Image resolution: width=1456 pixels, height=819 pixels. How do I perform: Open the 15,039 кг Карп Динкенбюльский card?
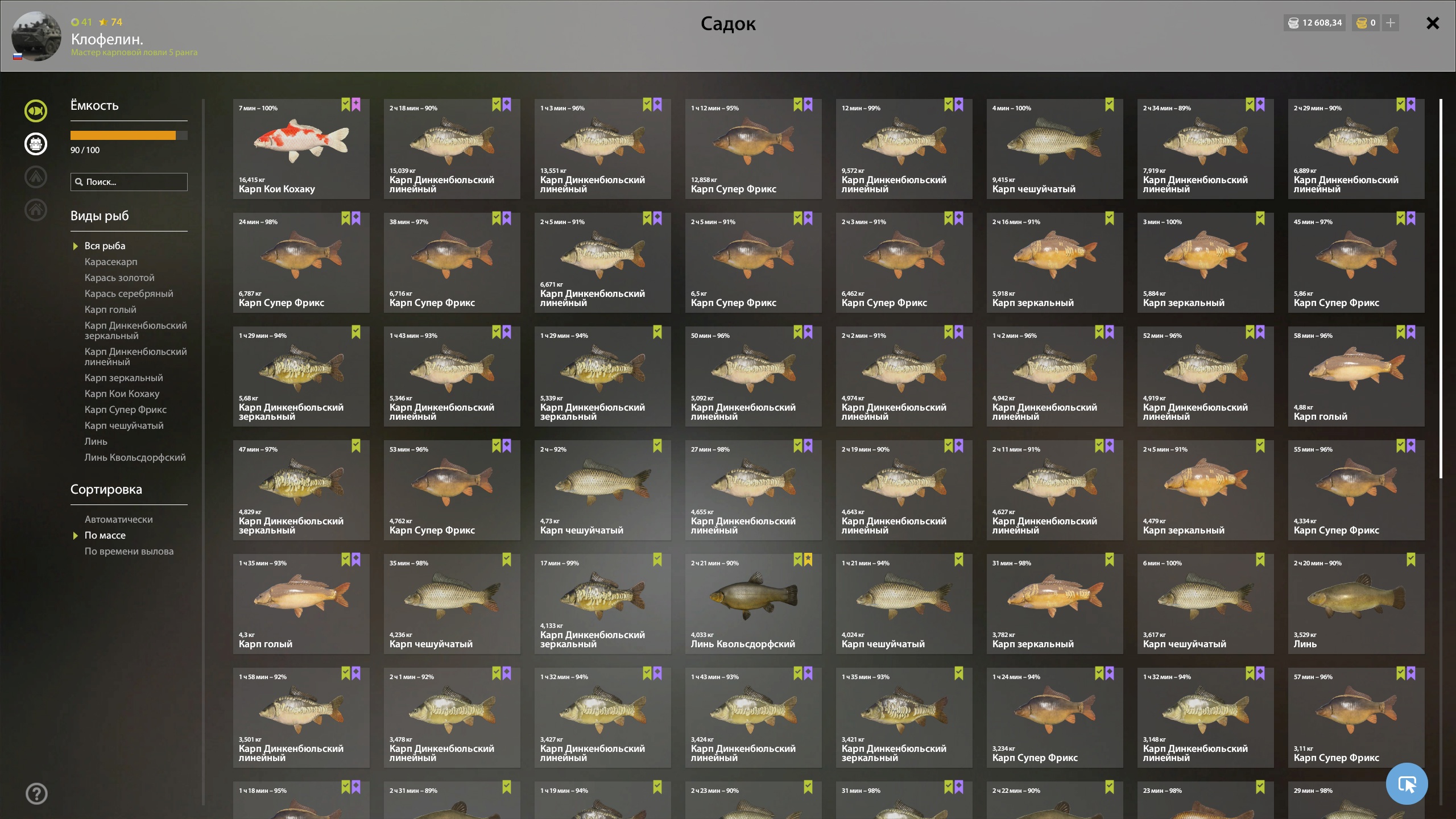click(x=452, y=149)
